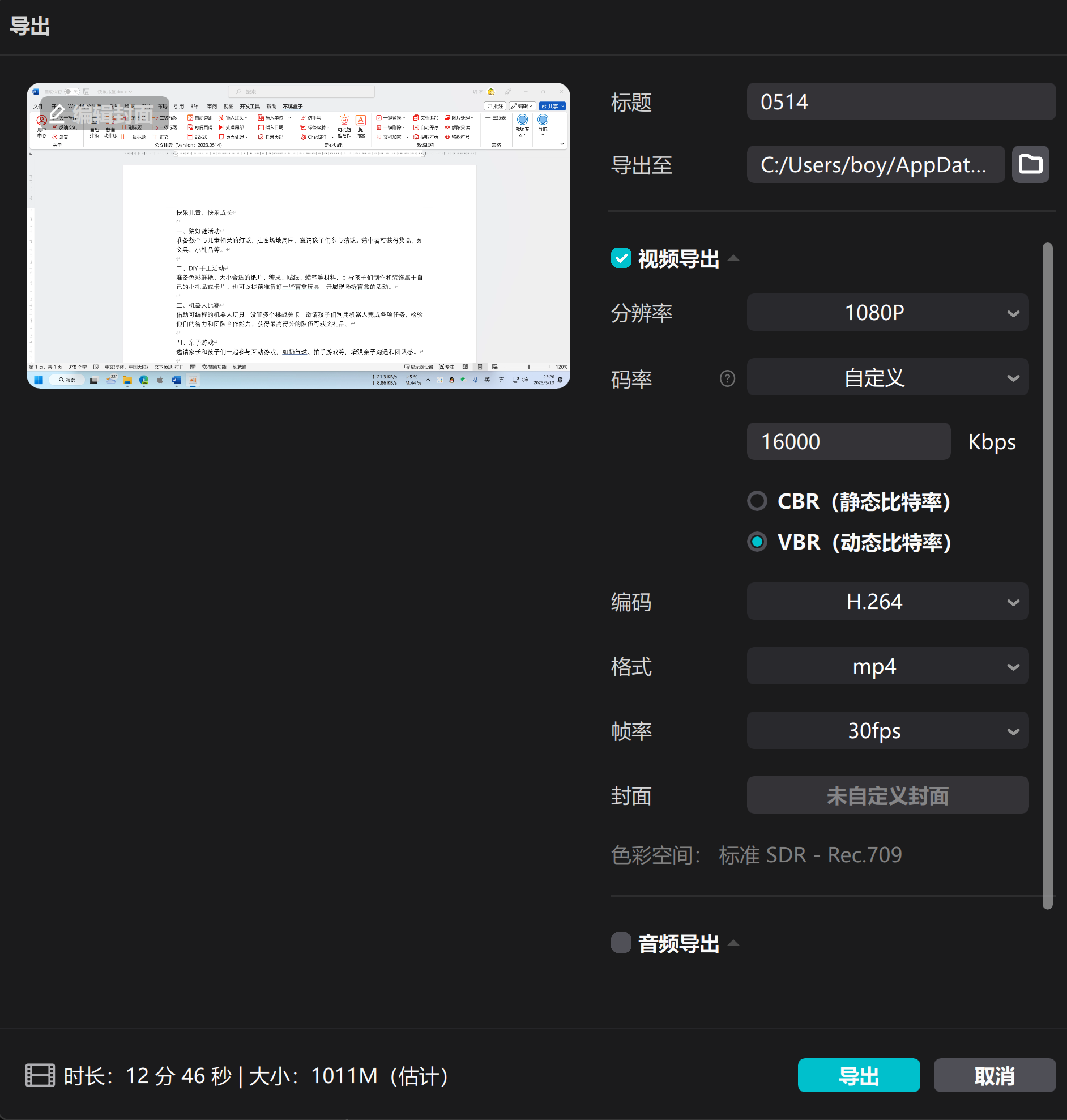Screen dimensions: 1067x1120
Task: Open the 帧率 30fps dropdown
Action: [887, 730]
